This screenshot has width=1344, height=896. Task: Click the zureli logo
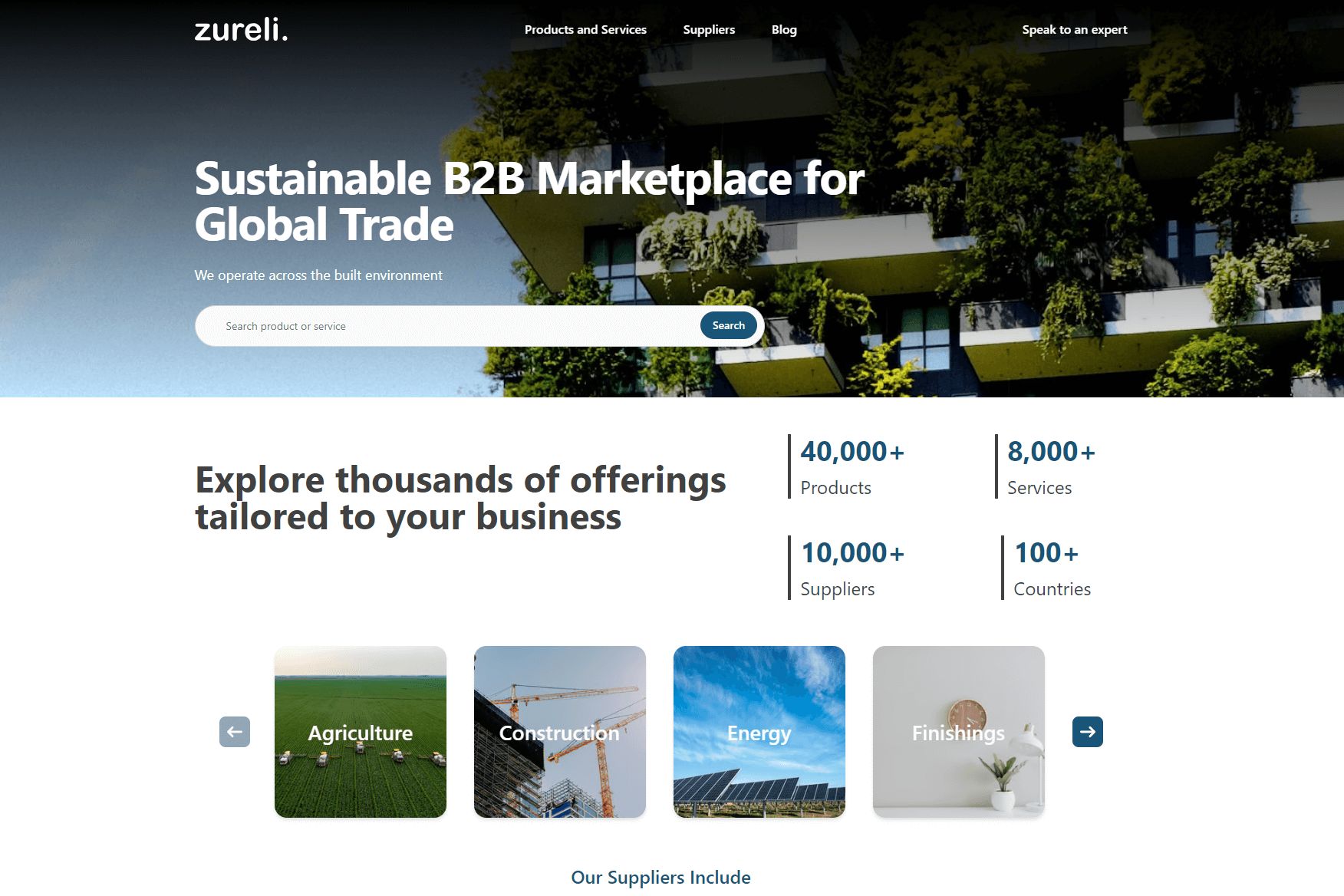240,31
